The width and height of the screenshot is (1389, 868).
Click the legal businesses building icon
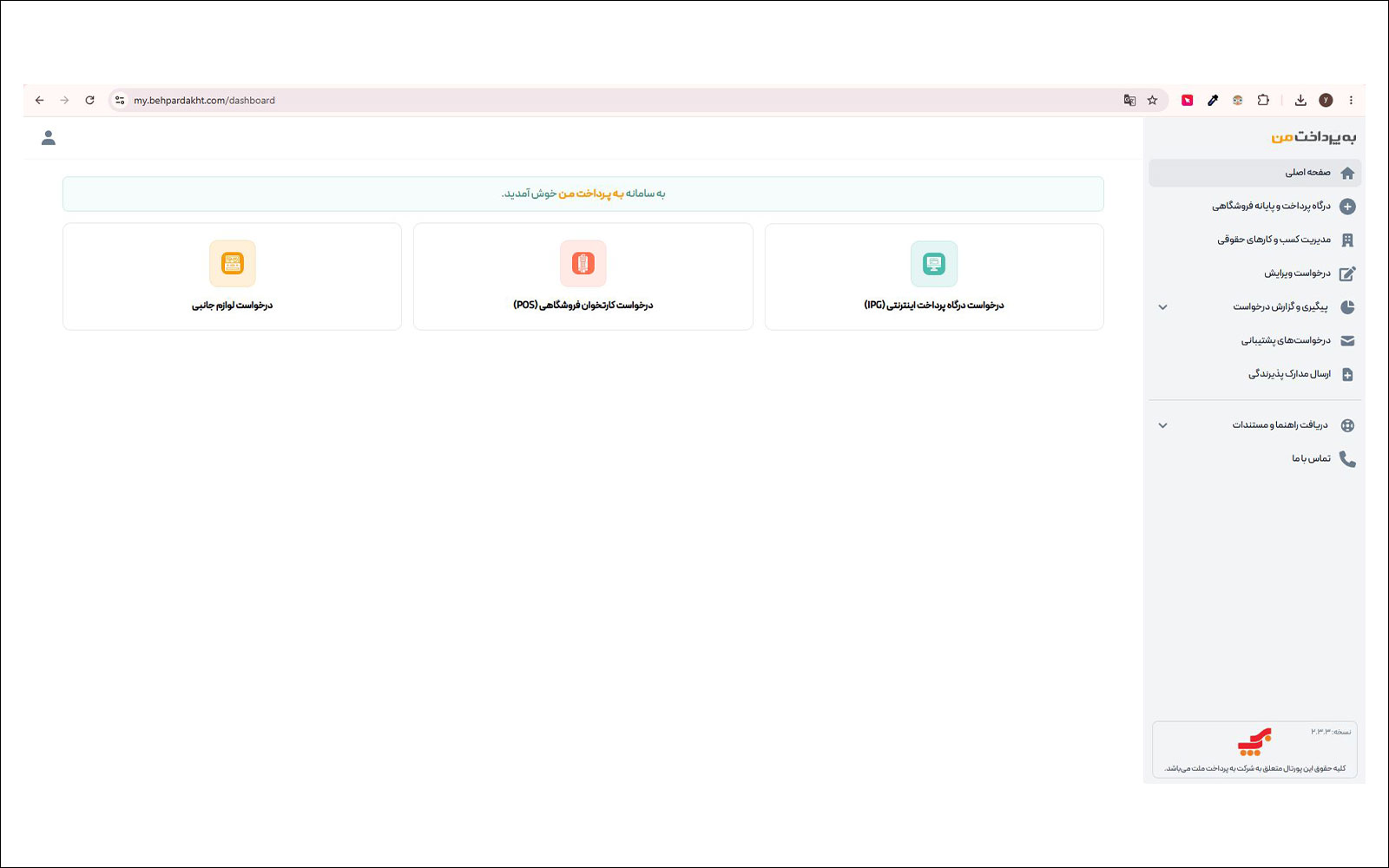click(1347, 240)
